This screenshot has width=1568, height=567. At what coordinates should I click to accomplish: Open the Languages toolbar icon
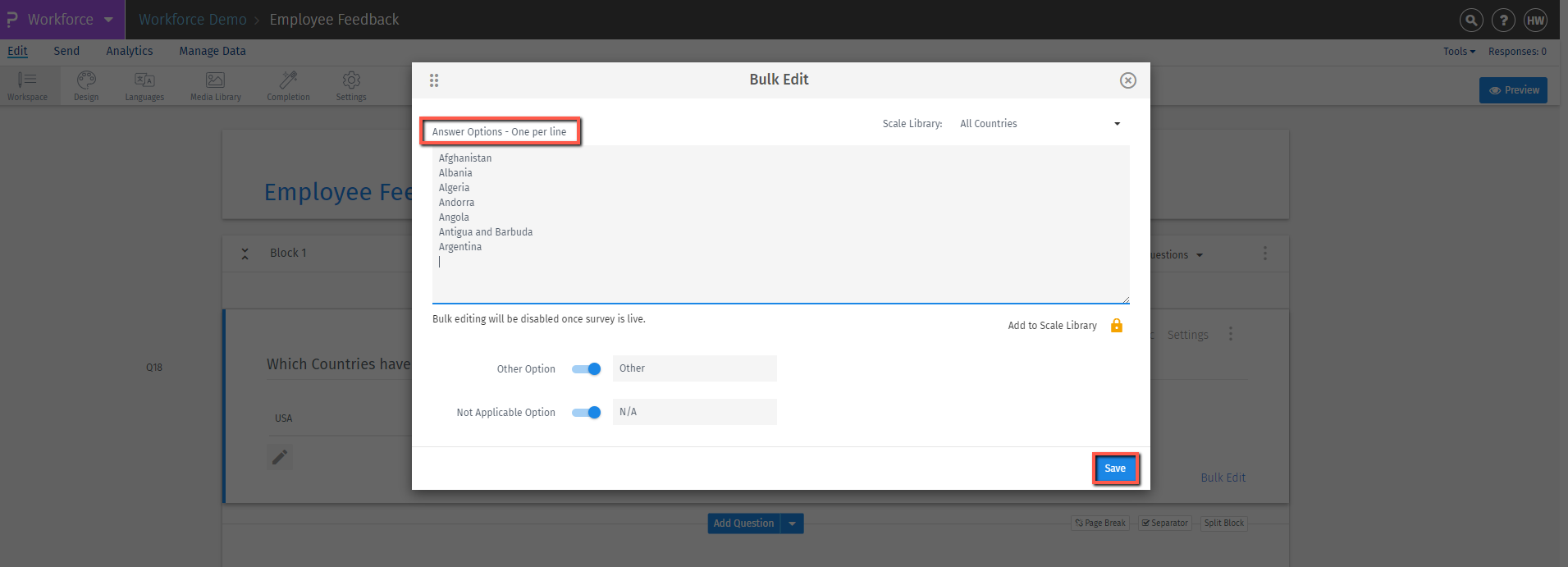[x=144, y=85]
